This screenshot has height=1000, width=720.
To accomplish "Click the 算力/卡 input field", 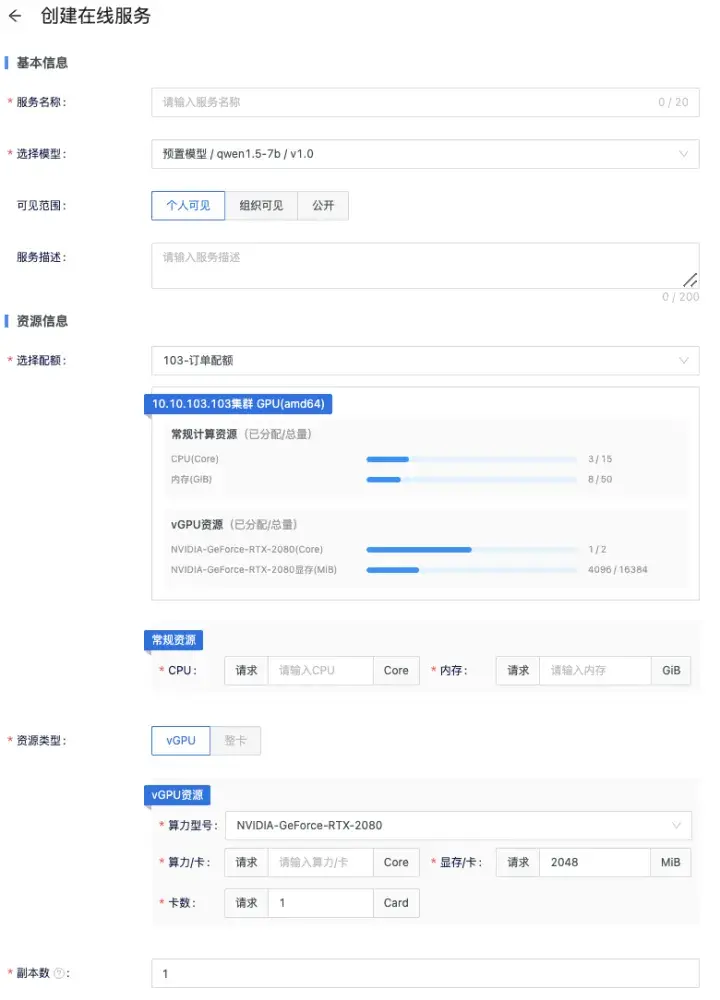I will pos(320,863).
